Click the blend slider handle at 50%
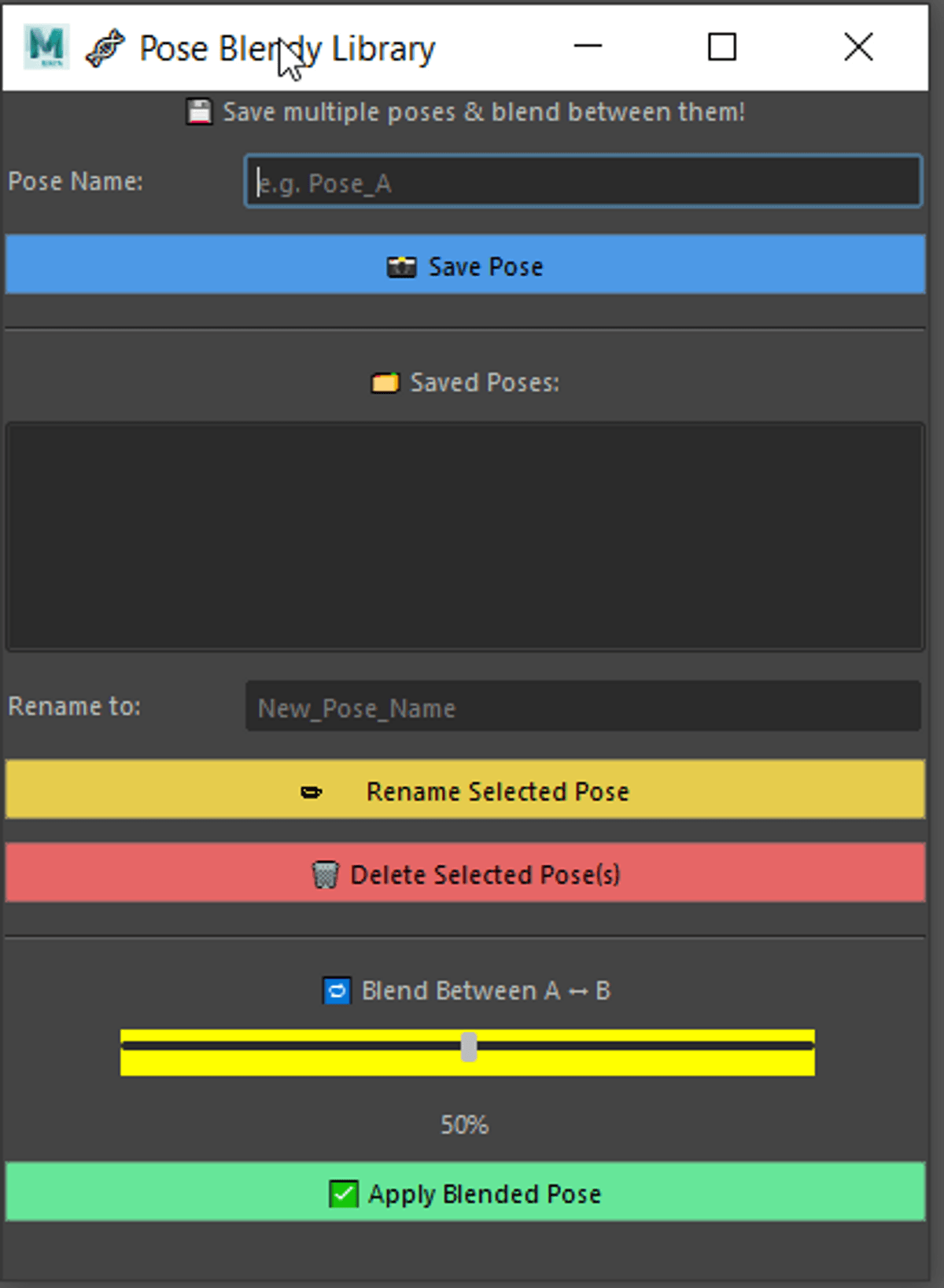 pos(469,1047)
